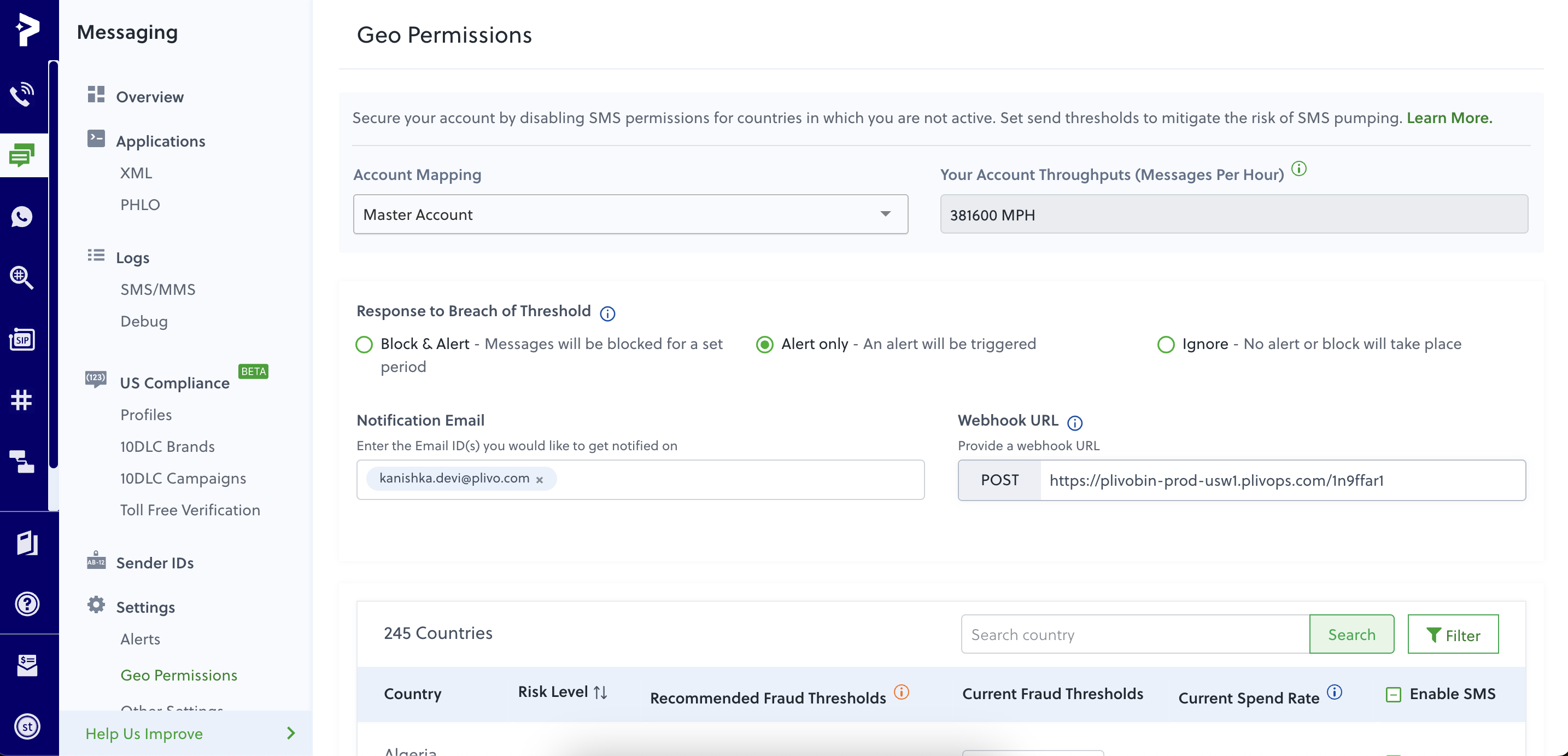Switch to the SMS/MMS logs page
The height and width of the screenshot is (756, 1568).
(x=157, y=289)
